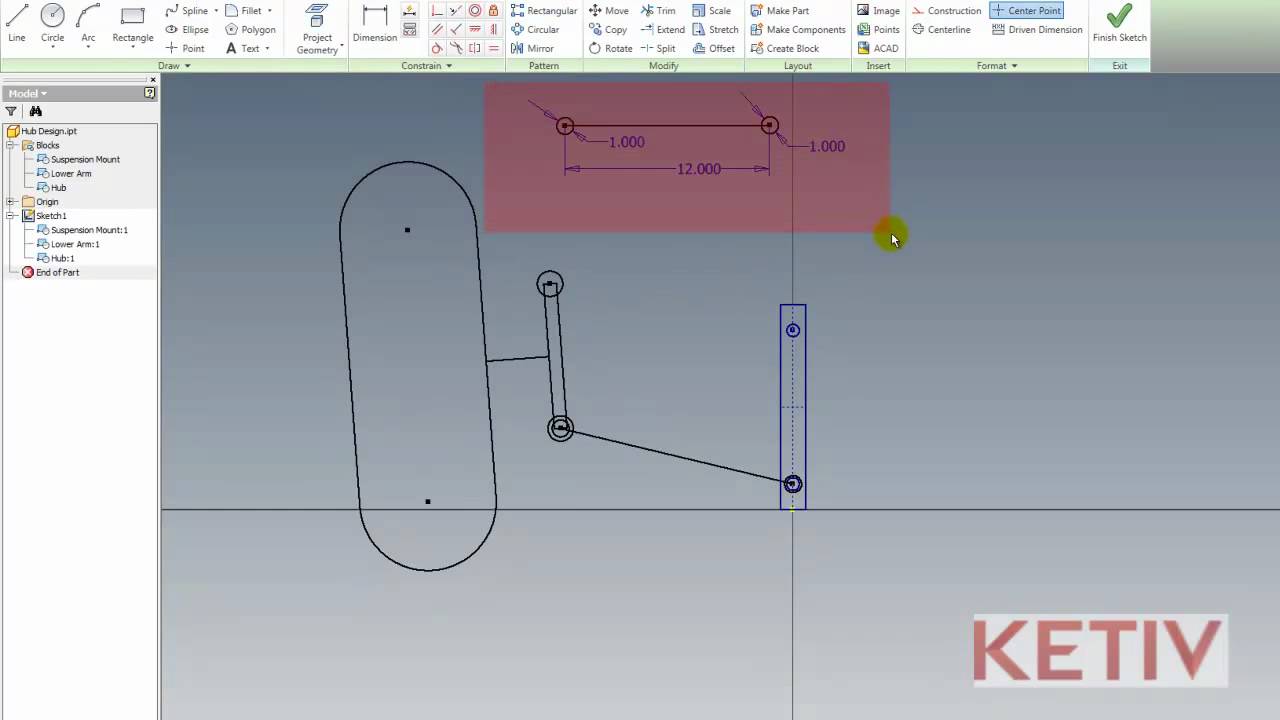Open the Spline dropdown arrow

coord(216,10)
